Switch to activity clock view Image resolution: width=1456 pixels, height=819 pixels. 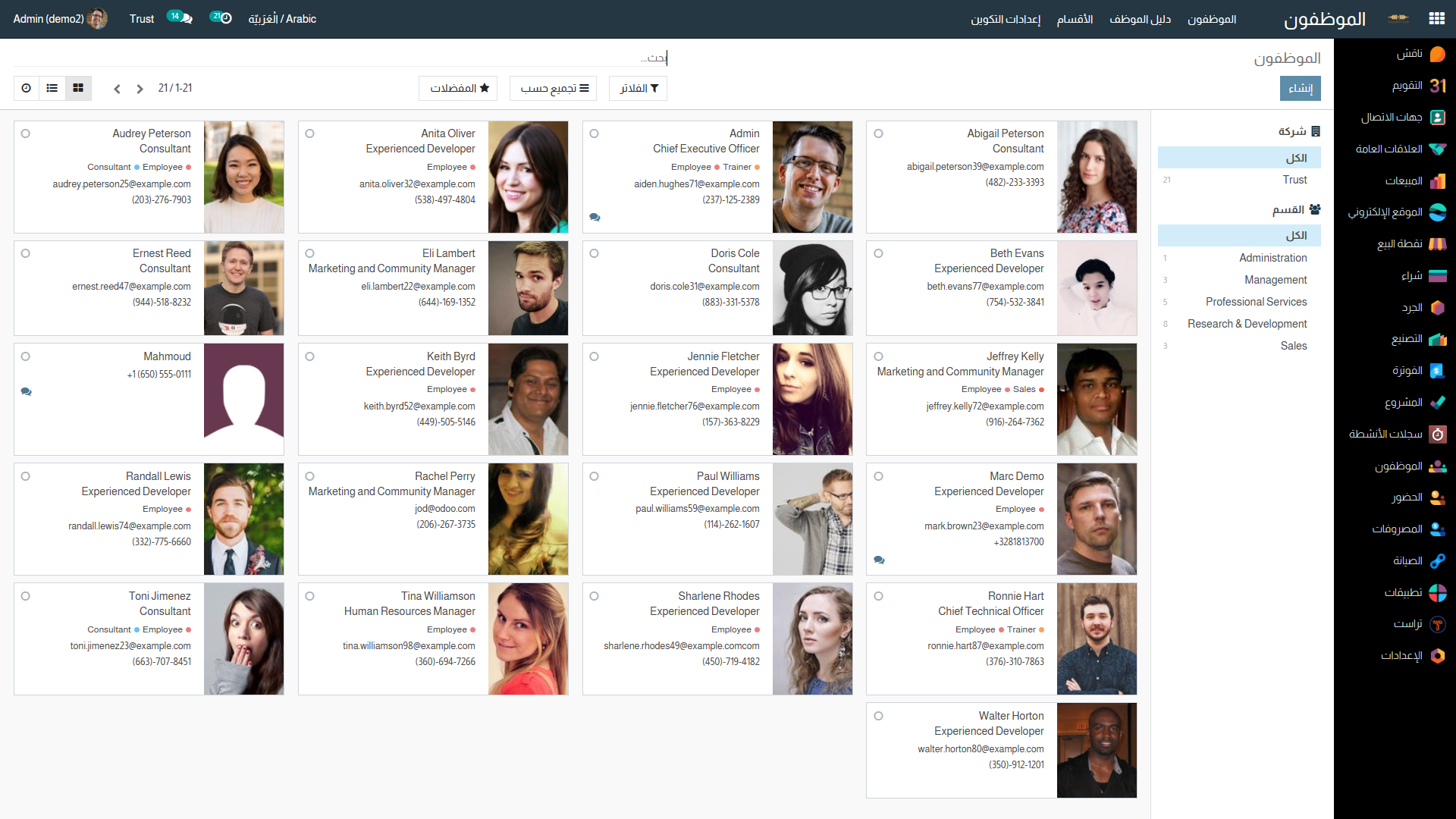point(27,88)
